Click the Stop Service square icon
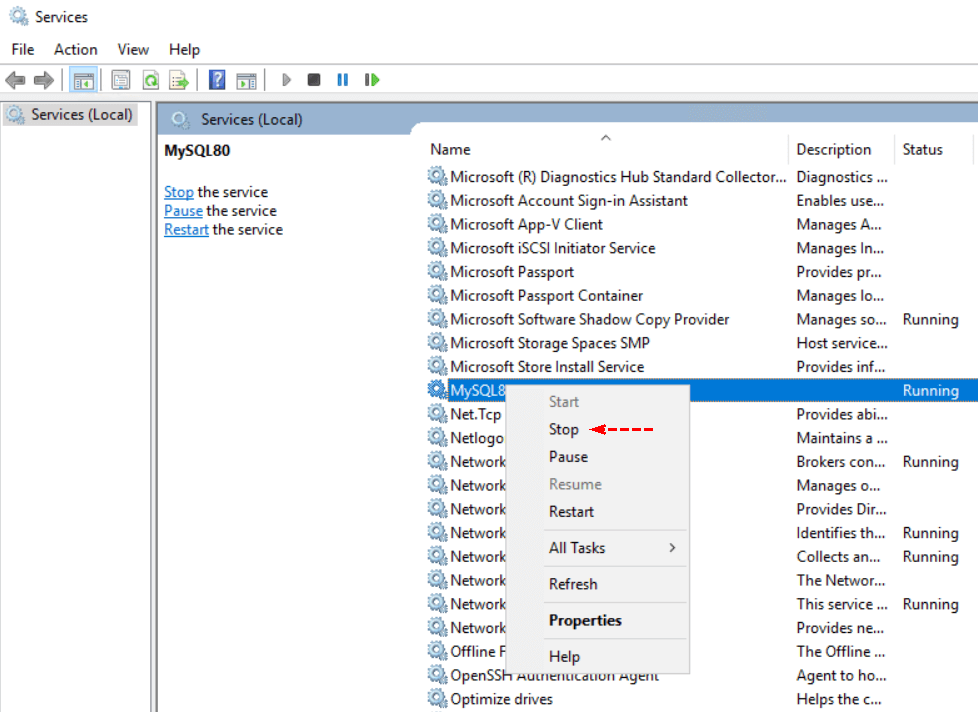This screenshot has width=978, height=712. click(314, 80)
